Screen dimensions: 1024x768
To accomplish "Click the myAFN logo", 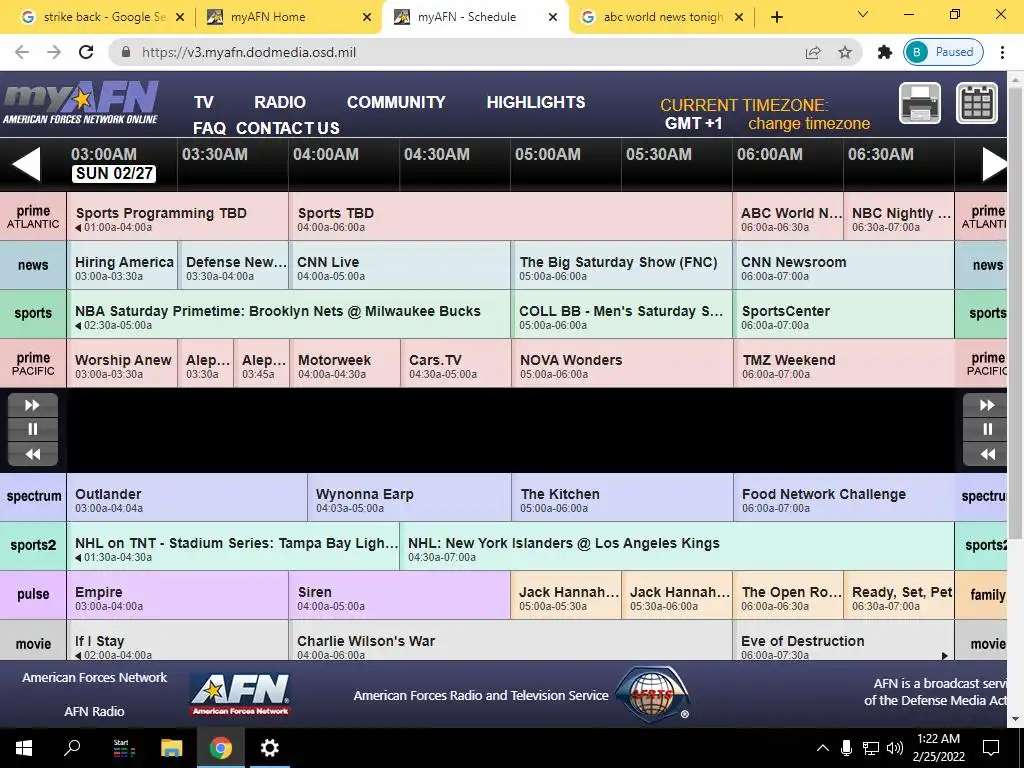I will pos(81,103).
